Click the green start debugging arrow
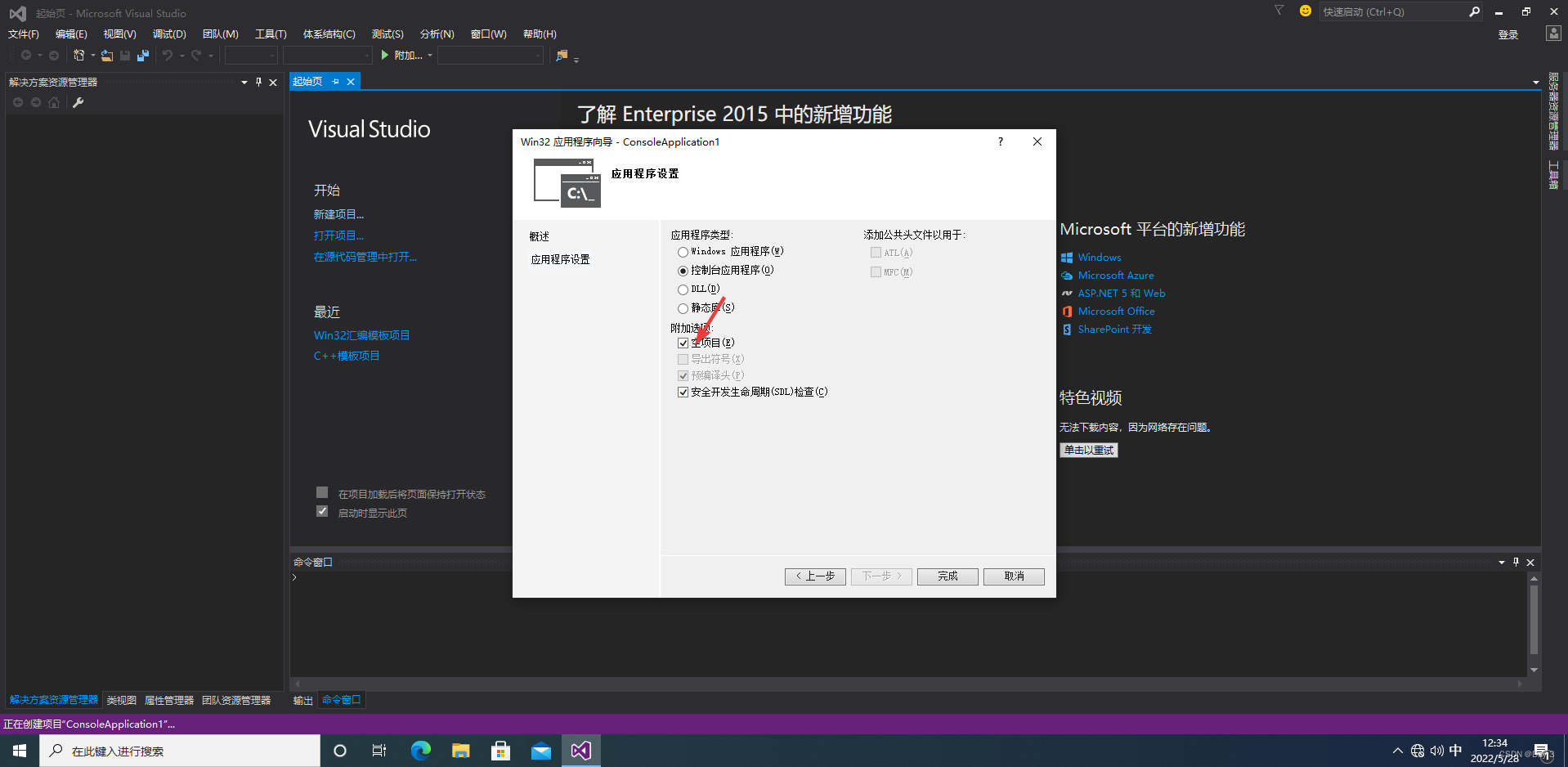The image size is (1568, 767). coord(385,56)
